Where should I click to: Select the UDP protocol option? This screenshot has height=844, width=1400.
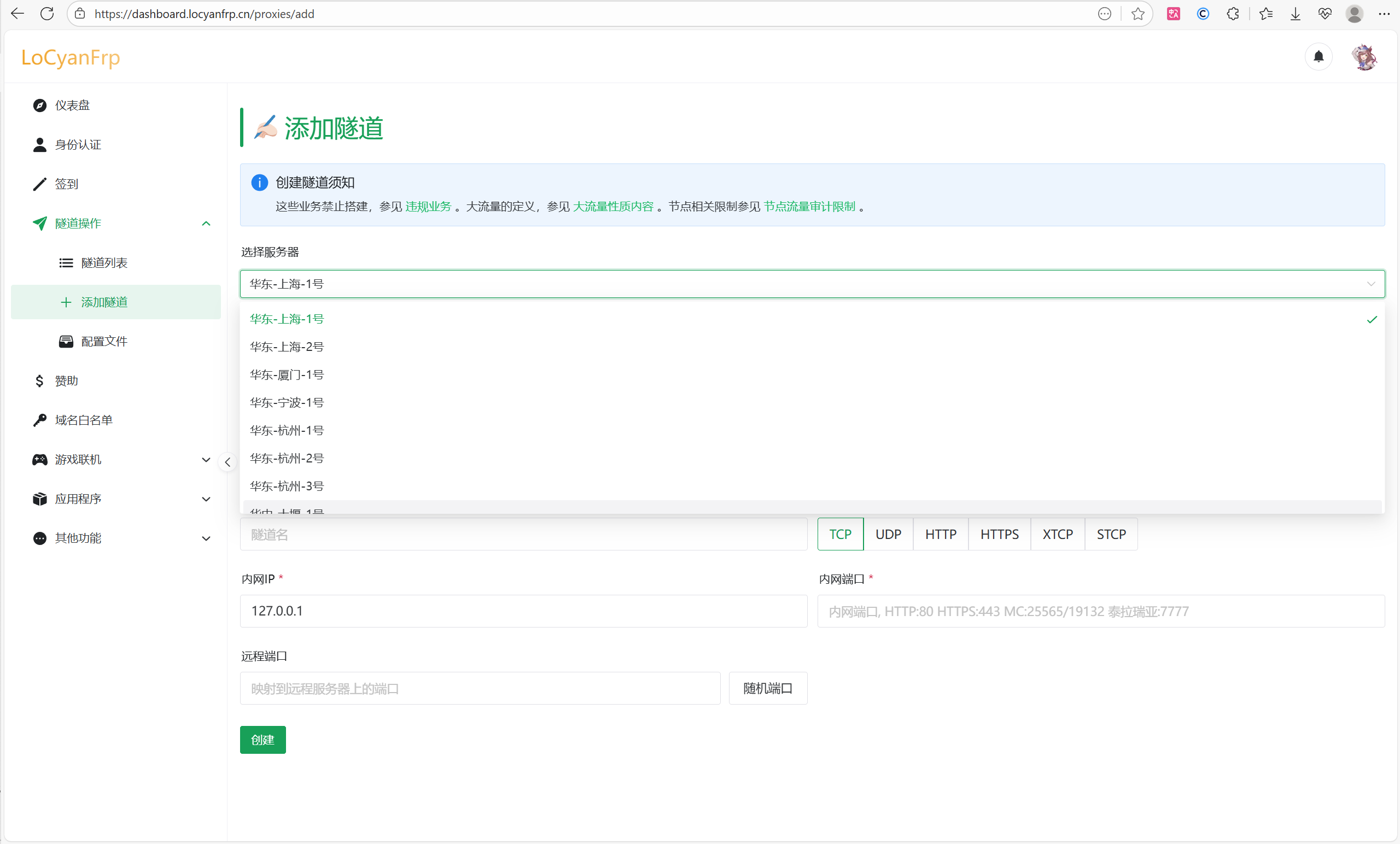888,535
